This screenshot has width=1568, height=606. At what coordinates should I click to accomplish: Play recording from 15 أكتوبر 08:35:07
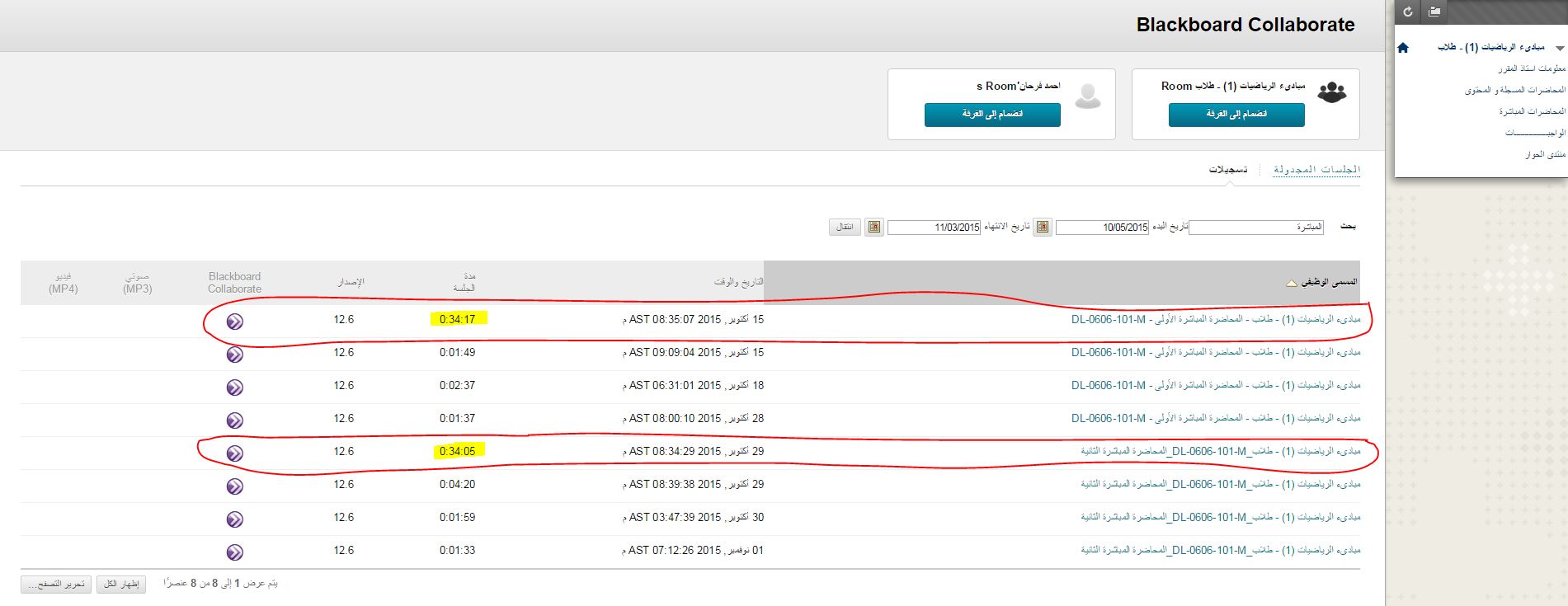[x=235, y=321]
